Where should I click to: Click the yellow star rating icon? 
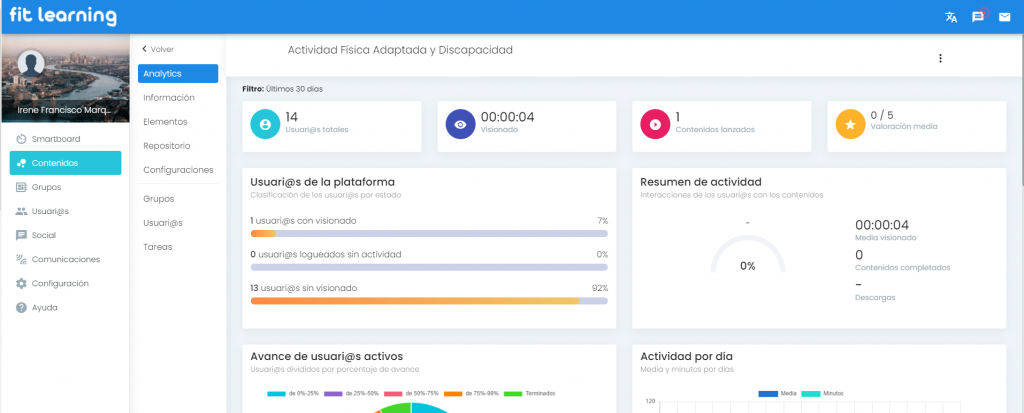850,125
